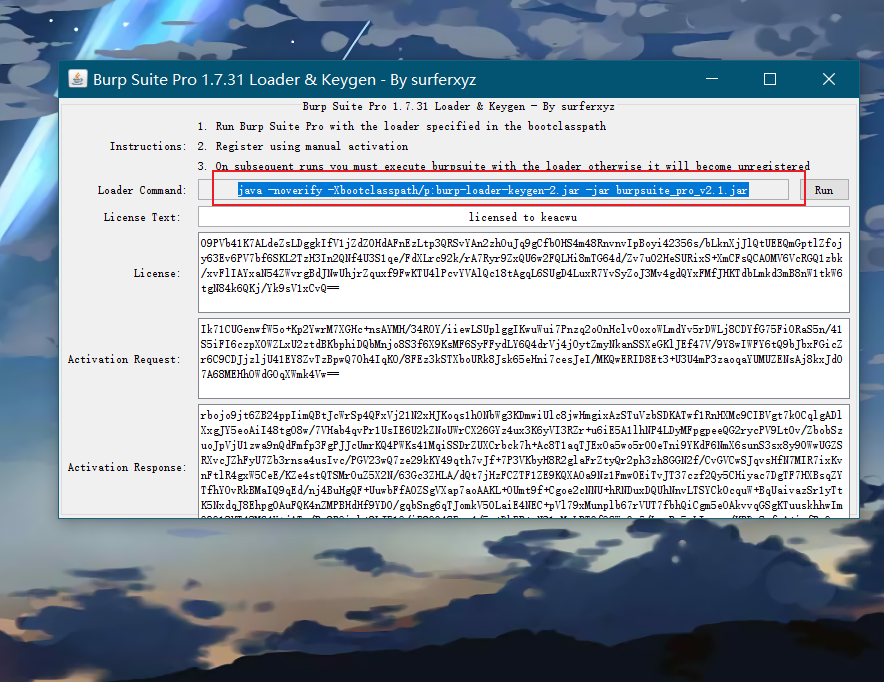Image resolution: width=884 pixels, height=682 pixels.
Task: Maximize the Loader & Keygen window
Action: coord(770,79)
